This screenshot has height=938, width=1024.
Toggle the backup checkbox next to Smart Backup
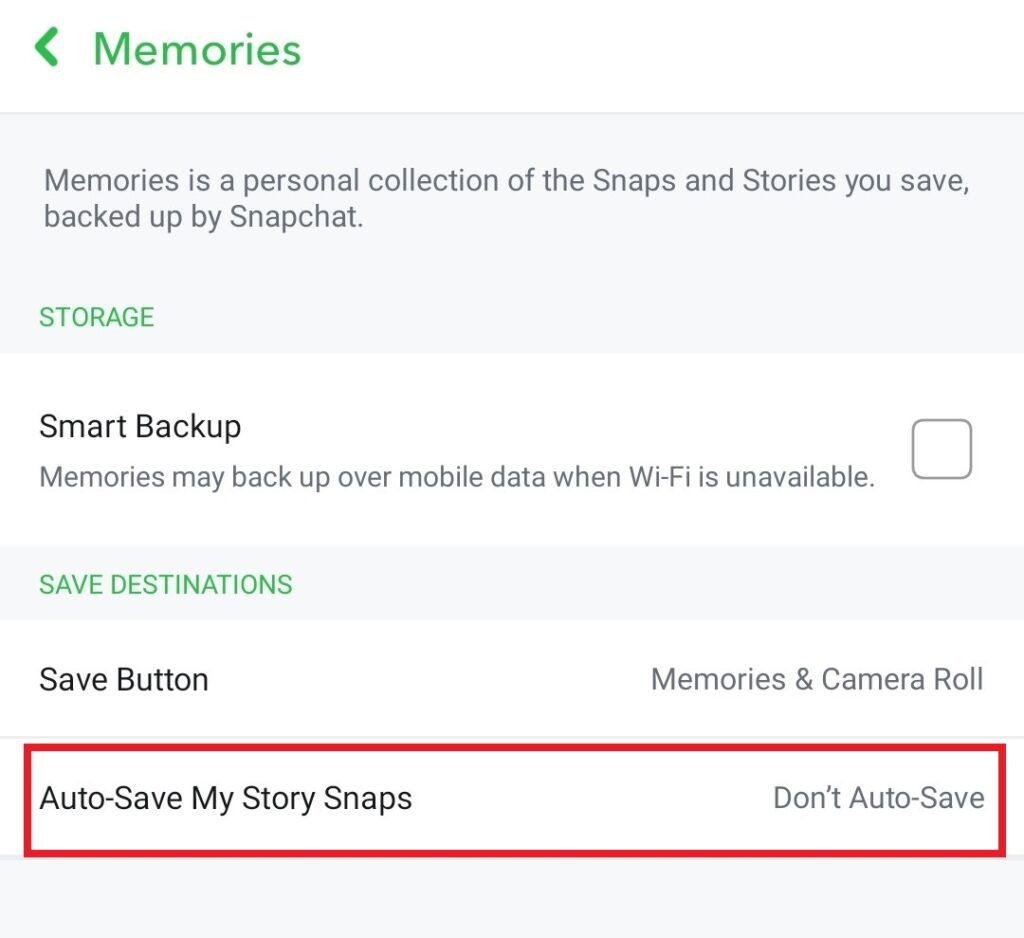point(940,448)
